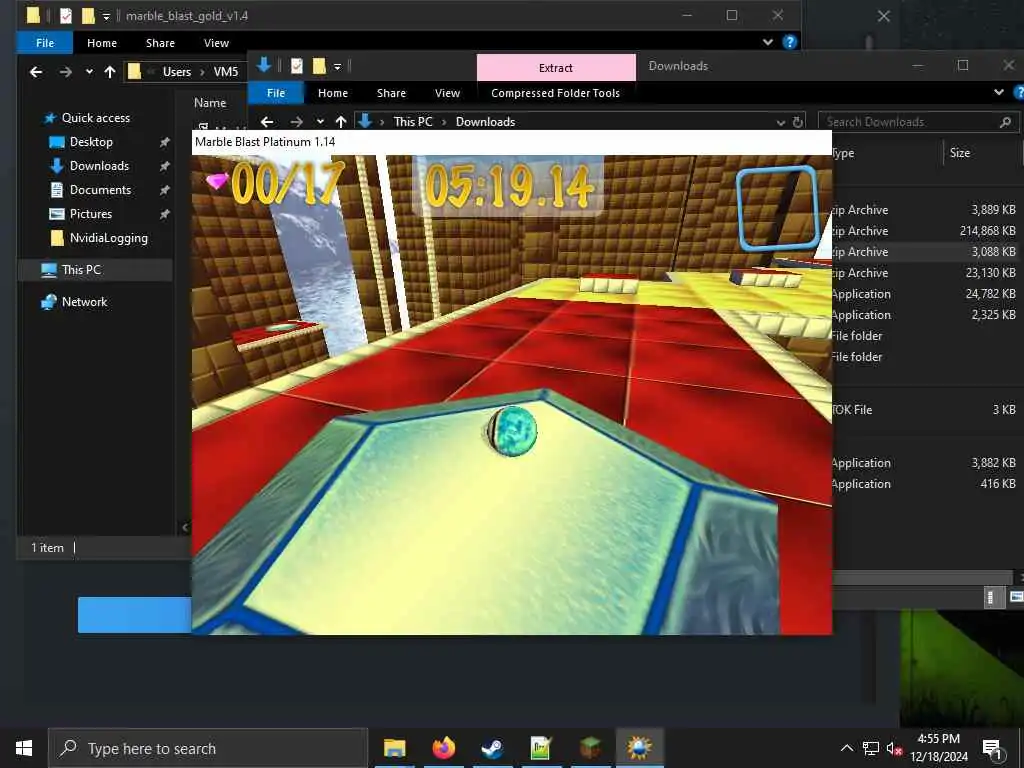Sort by Name column header
Viewport: 1024px width, 768px height.
click(x=210, y=103)
